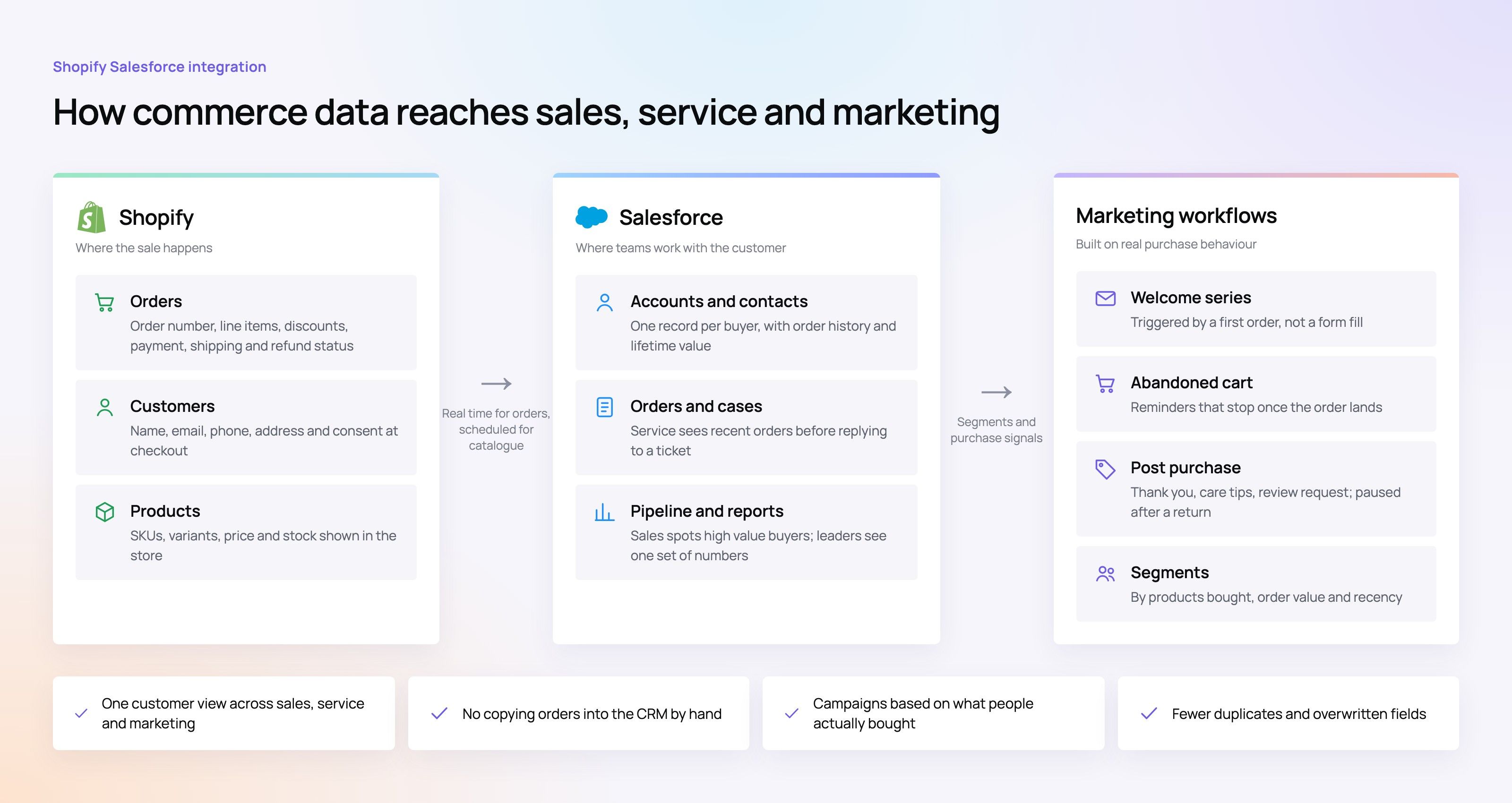
Task: Click the green cart icon beside Orders
Action: click(x=104, y=302)
